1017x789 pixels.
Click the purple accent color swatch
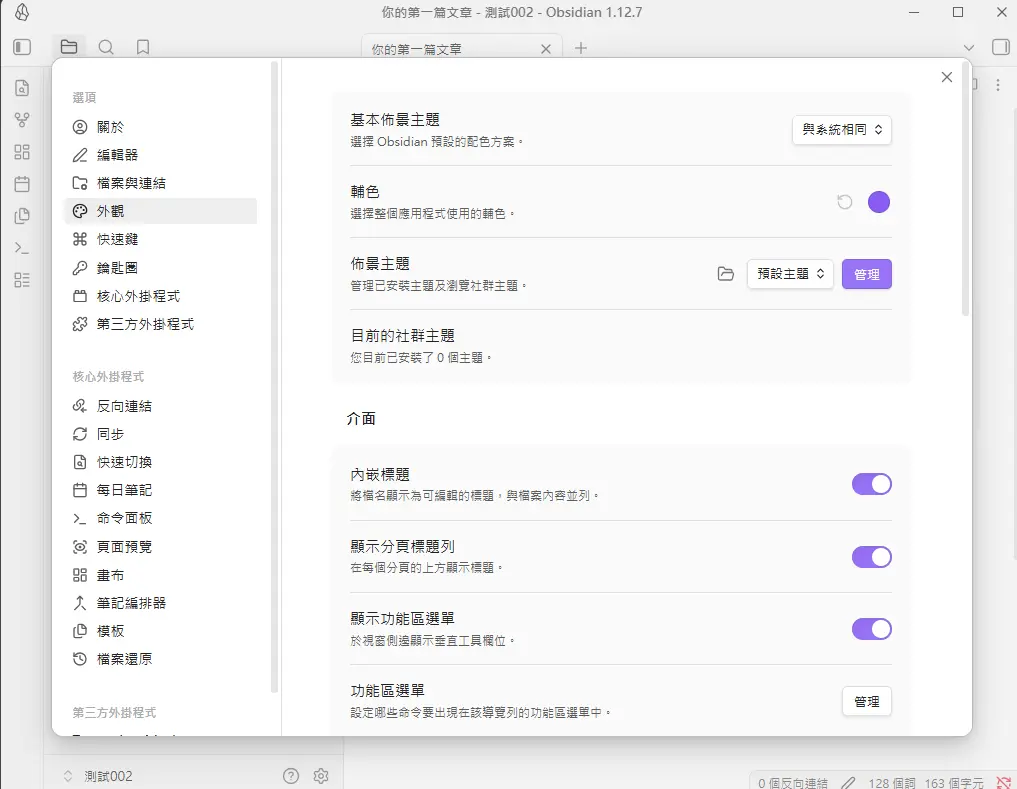coord(879,202)
